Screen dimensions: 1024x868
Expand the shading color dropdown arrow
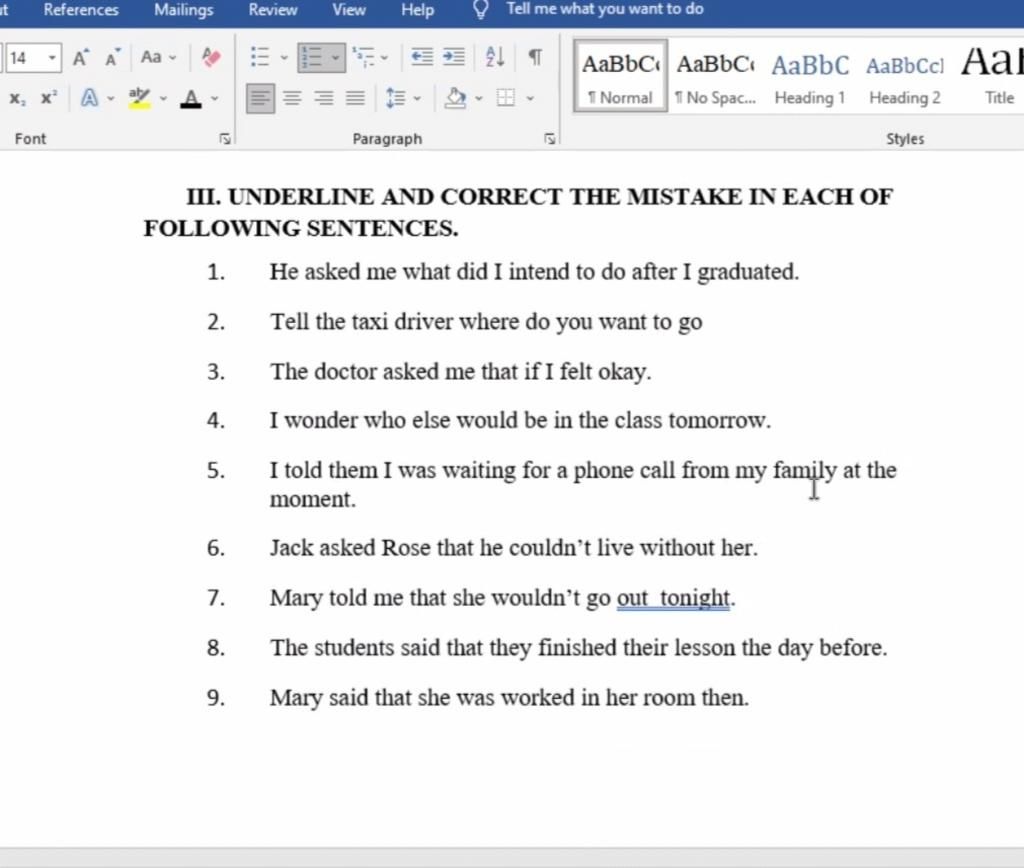point(479,99)
